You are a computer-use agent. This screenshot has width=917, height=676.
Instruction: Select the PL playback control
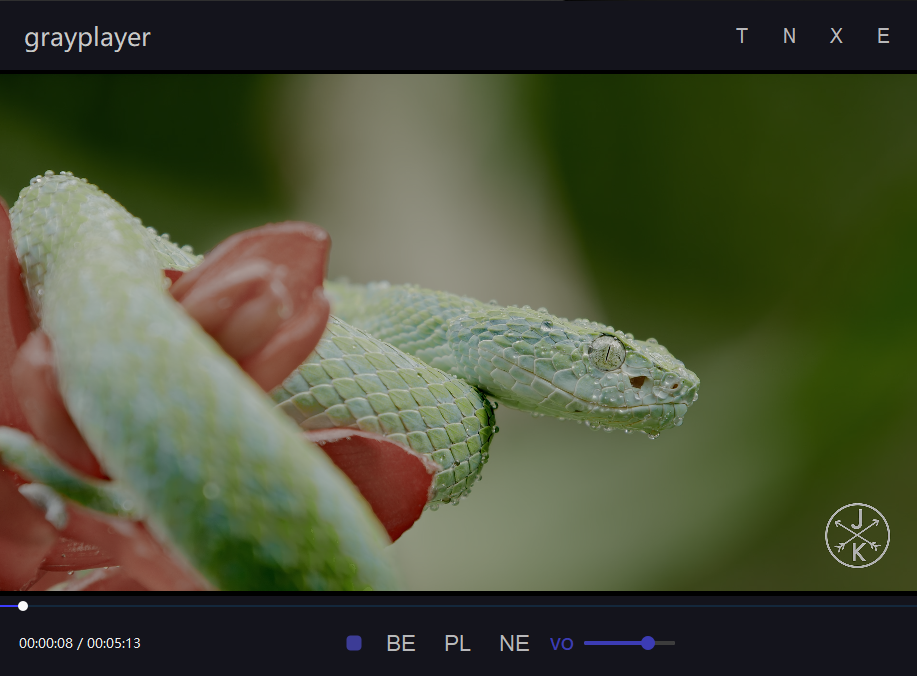457,643
